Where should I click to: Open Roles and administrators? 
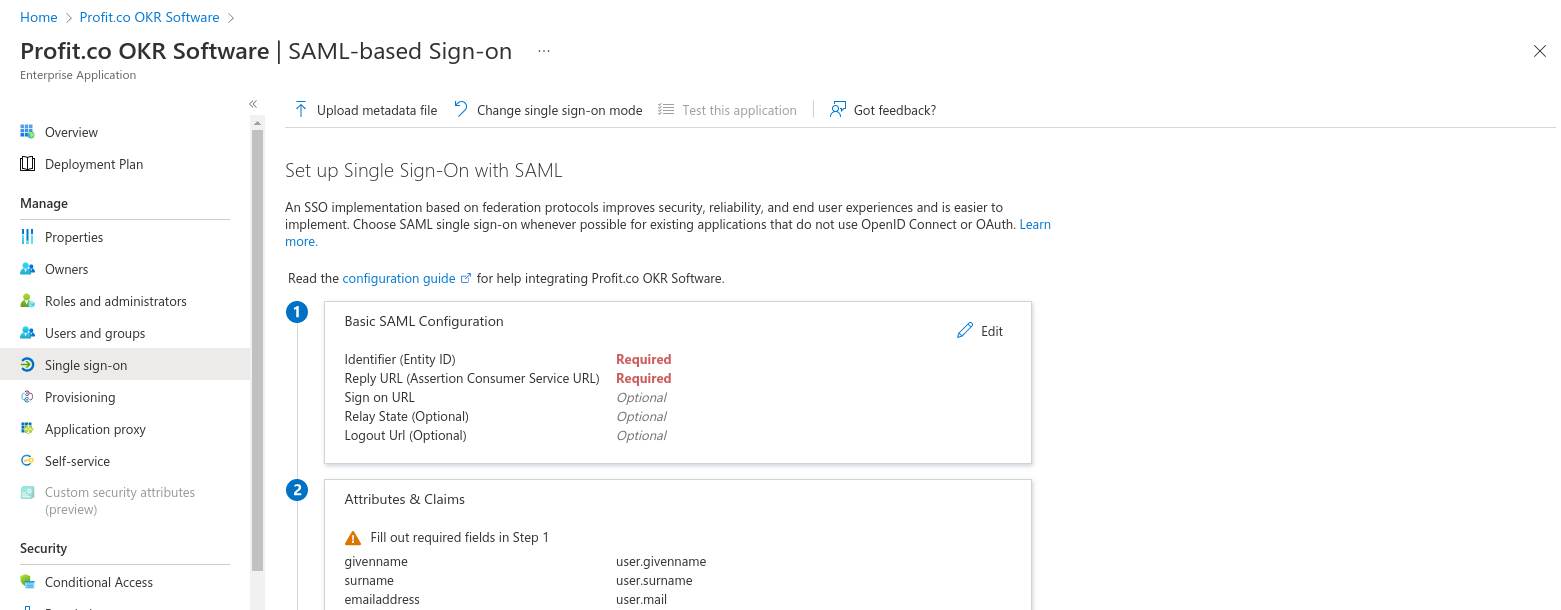click(125, 301)
